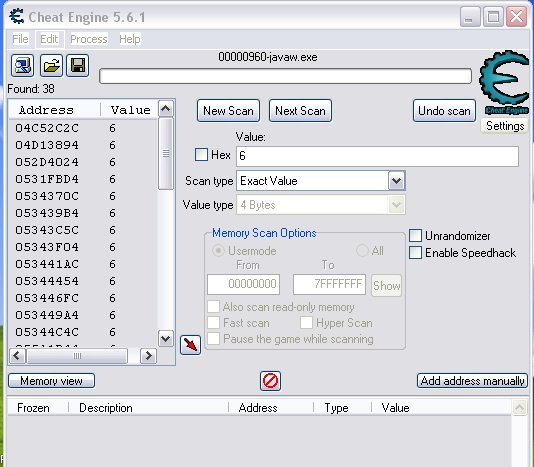Select address 04C52C2C in results
The image size is (534, 467).
pos(47,128)
